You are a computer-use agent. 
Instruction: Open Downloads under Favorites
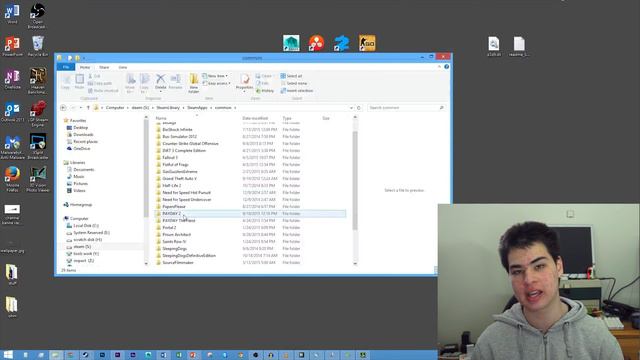(83, 135)
